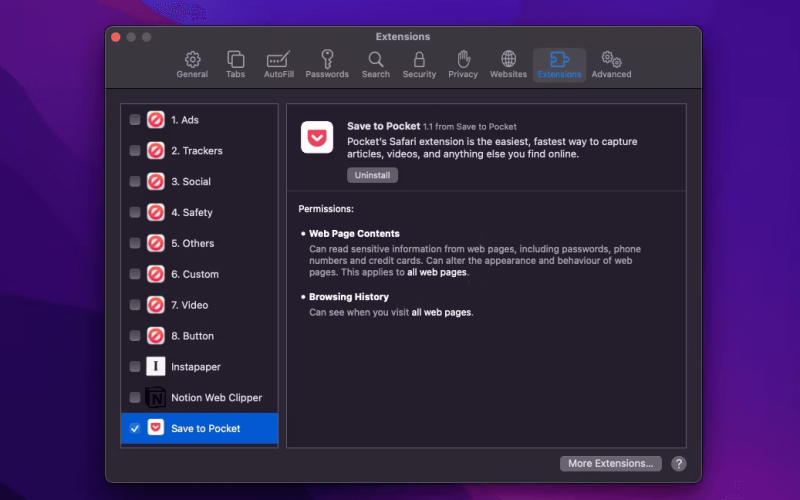Click the blocker icon beside 5. Others

coord(156,243)
